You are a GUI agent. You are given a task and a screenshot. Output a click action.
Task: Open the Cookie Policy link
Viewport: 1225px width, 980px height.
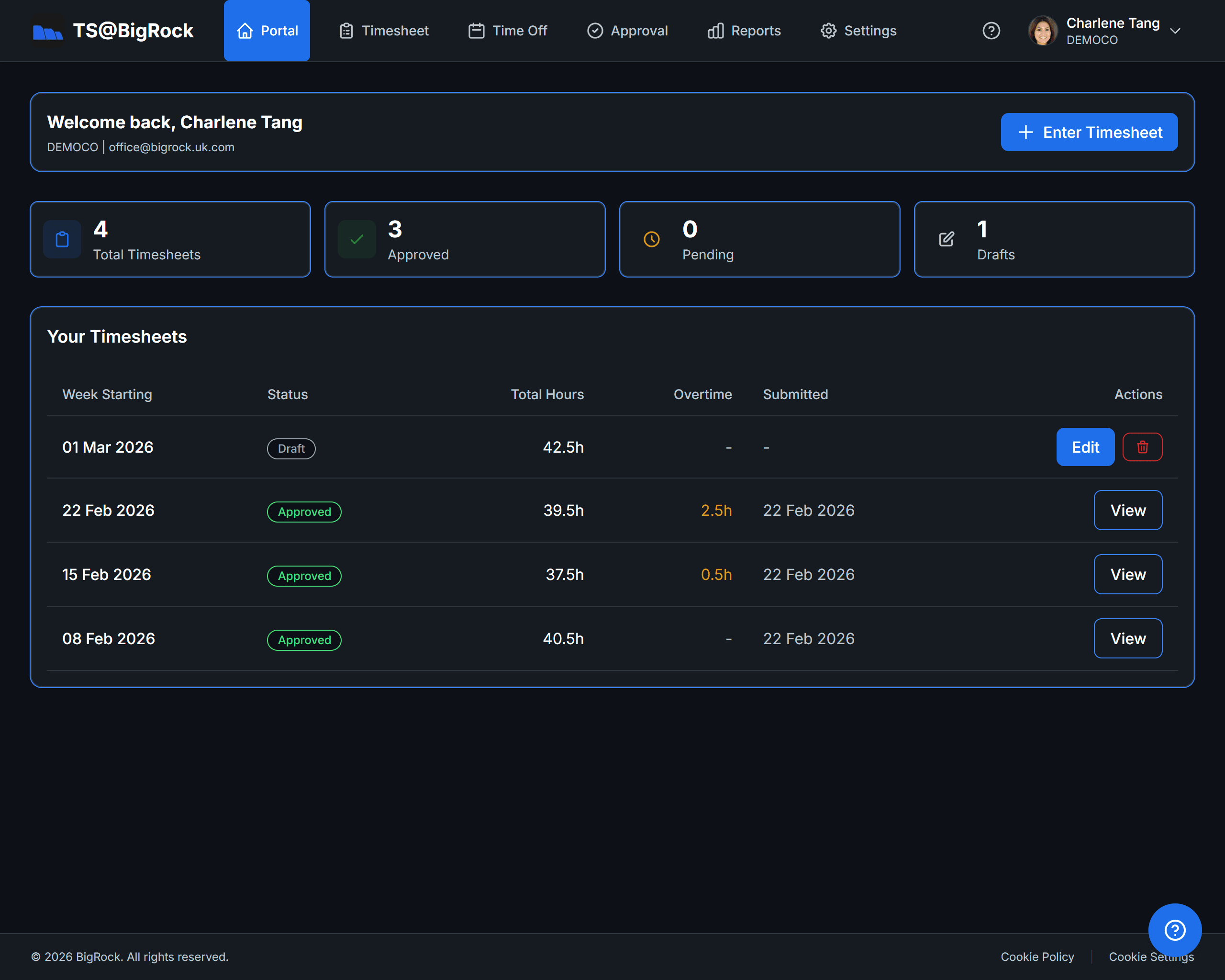click(x=1037, y=957)
